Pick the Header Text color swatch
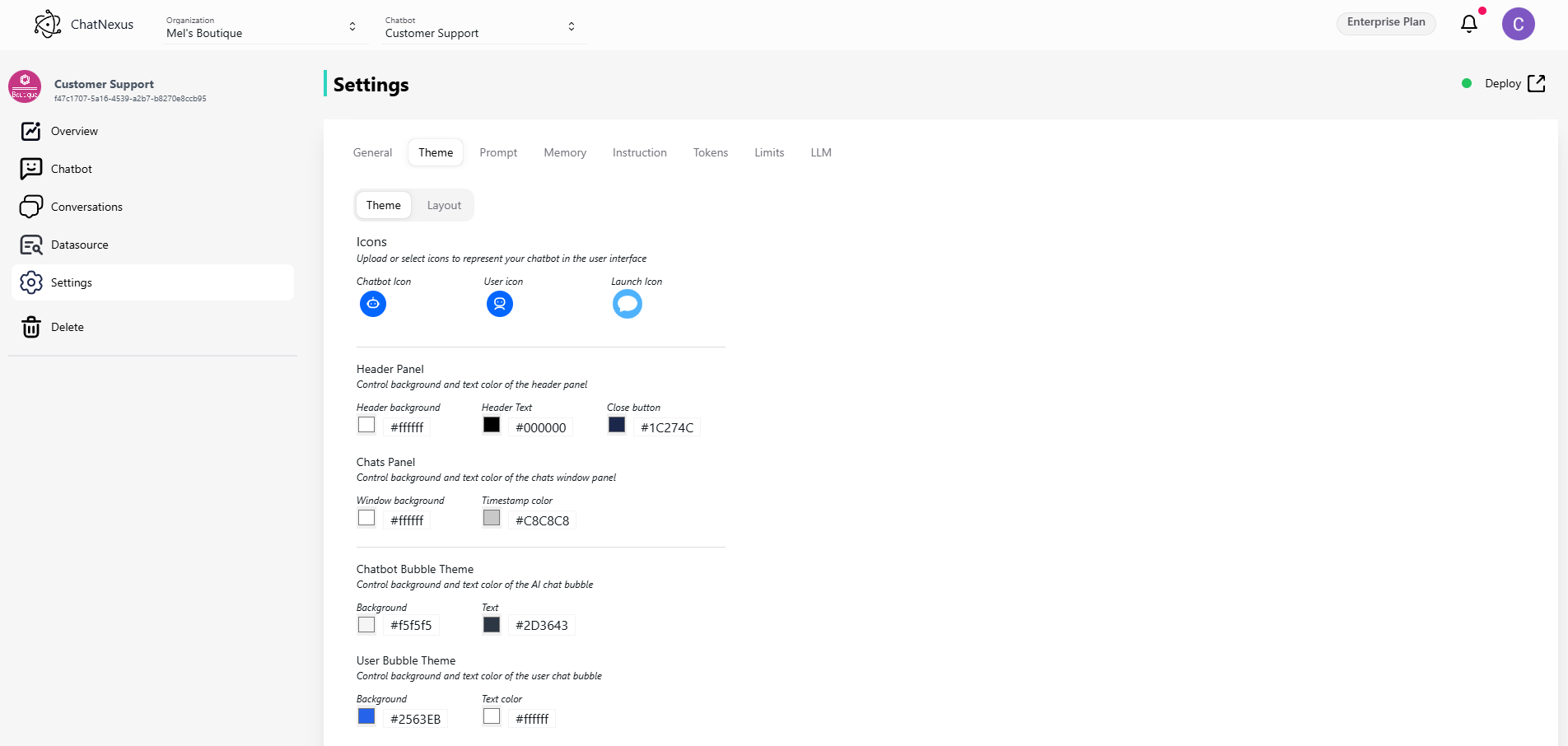The height and width of the screenshot is (746, 1568). pyautogui.click(x=492, y=425)
